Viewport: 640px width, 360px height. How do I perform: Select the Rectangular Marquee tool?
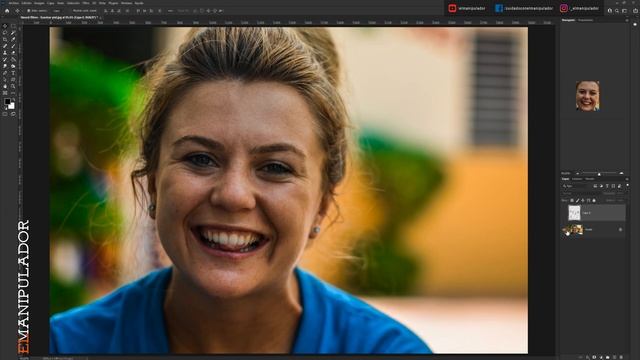click(x=13, y=25)
